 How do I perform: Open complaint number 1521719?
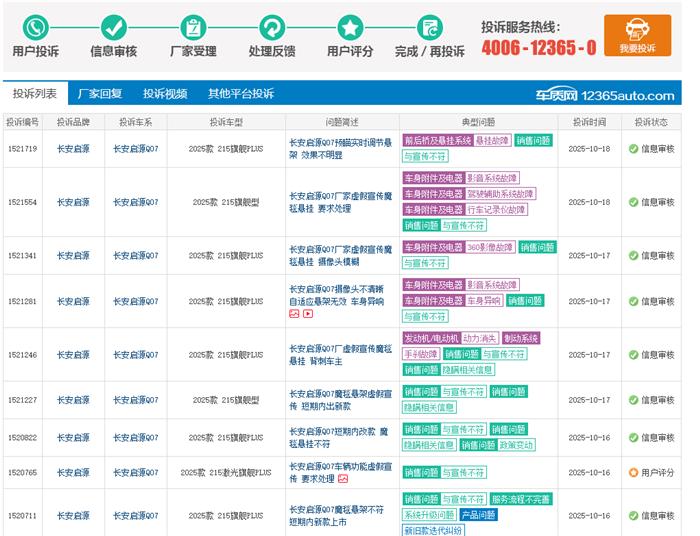(x=22, y=148)
